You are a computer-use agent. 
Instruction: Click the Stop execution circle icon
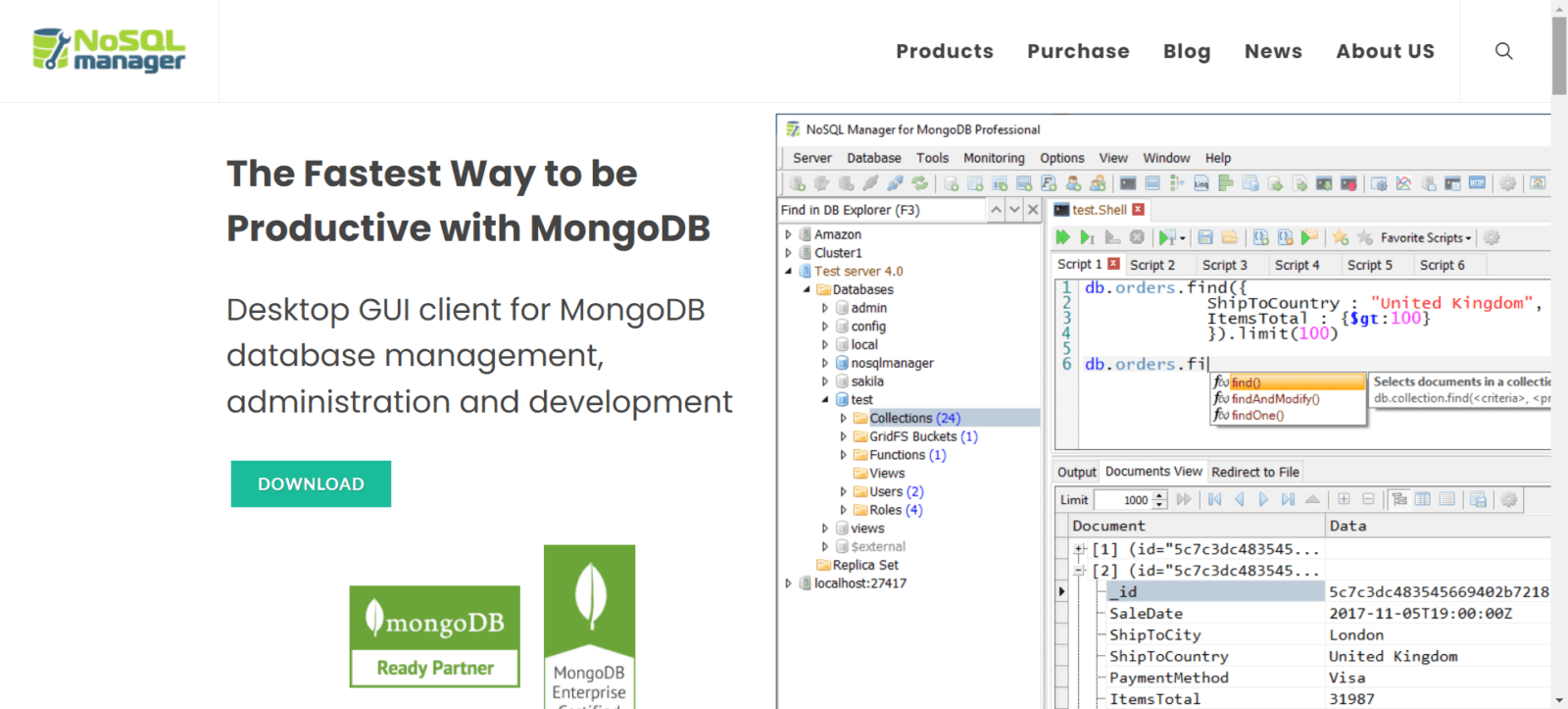1137,237
